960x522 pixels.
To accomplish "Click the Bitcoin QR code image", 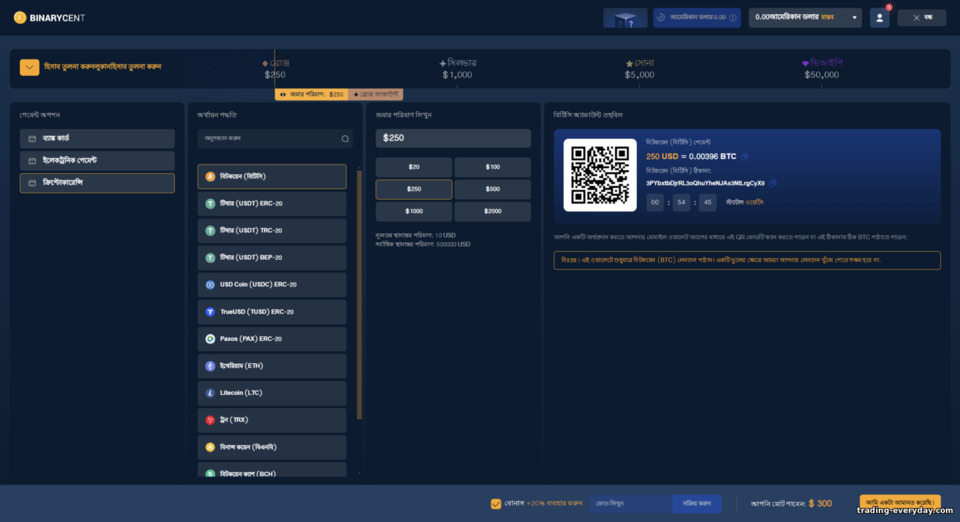I will tap(600, 175).
